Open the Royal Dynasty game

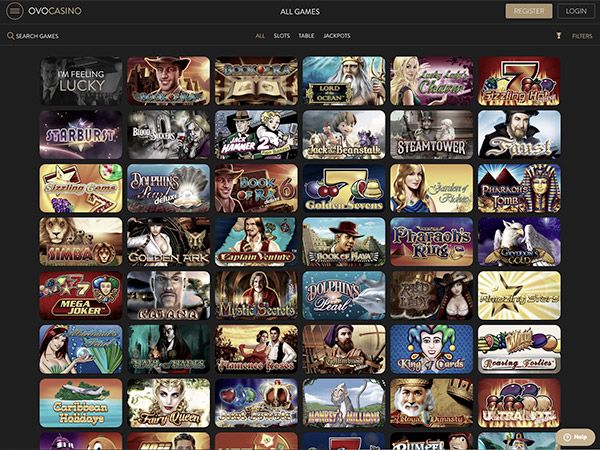(432, 403)
